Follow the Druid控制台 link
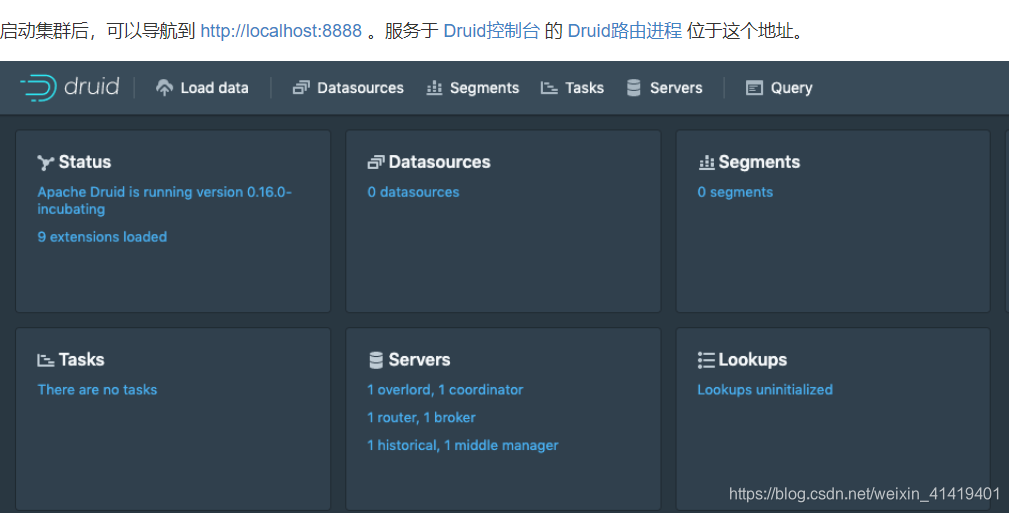 click(x=492, y=31)
